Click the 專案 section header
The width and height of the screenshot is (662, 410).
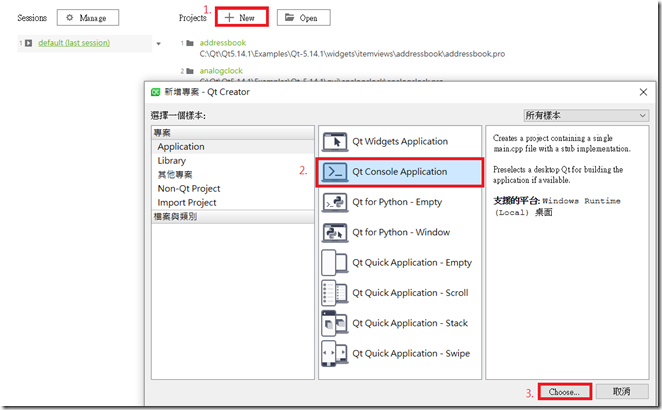(233, 133)
